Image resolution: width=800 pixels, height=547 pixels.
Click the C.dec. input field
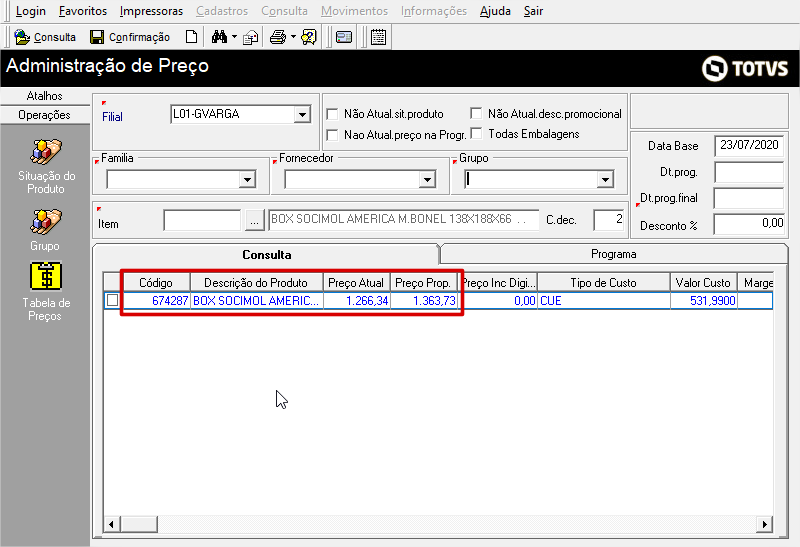(x=609, y=220)
